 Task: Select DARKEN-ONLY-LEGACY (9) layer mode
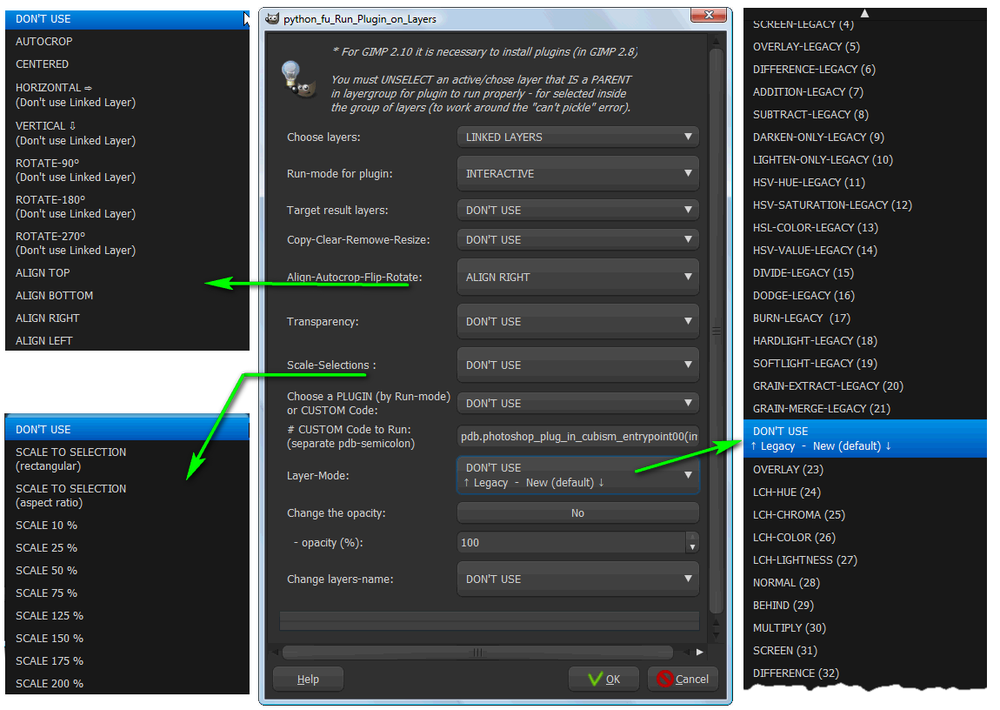pyautogui.click(x=865, y=137)
